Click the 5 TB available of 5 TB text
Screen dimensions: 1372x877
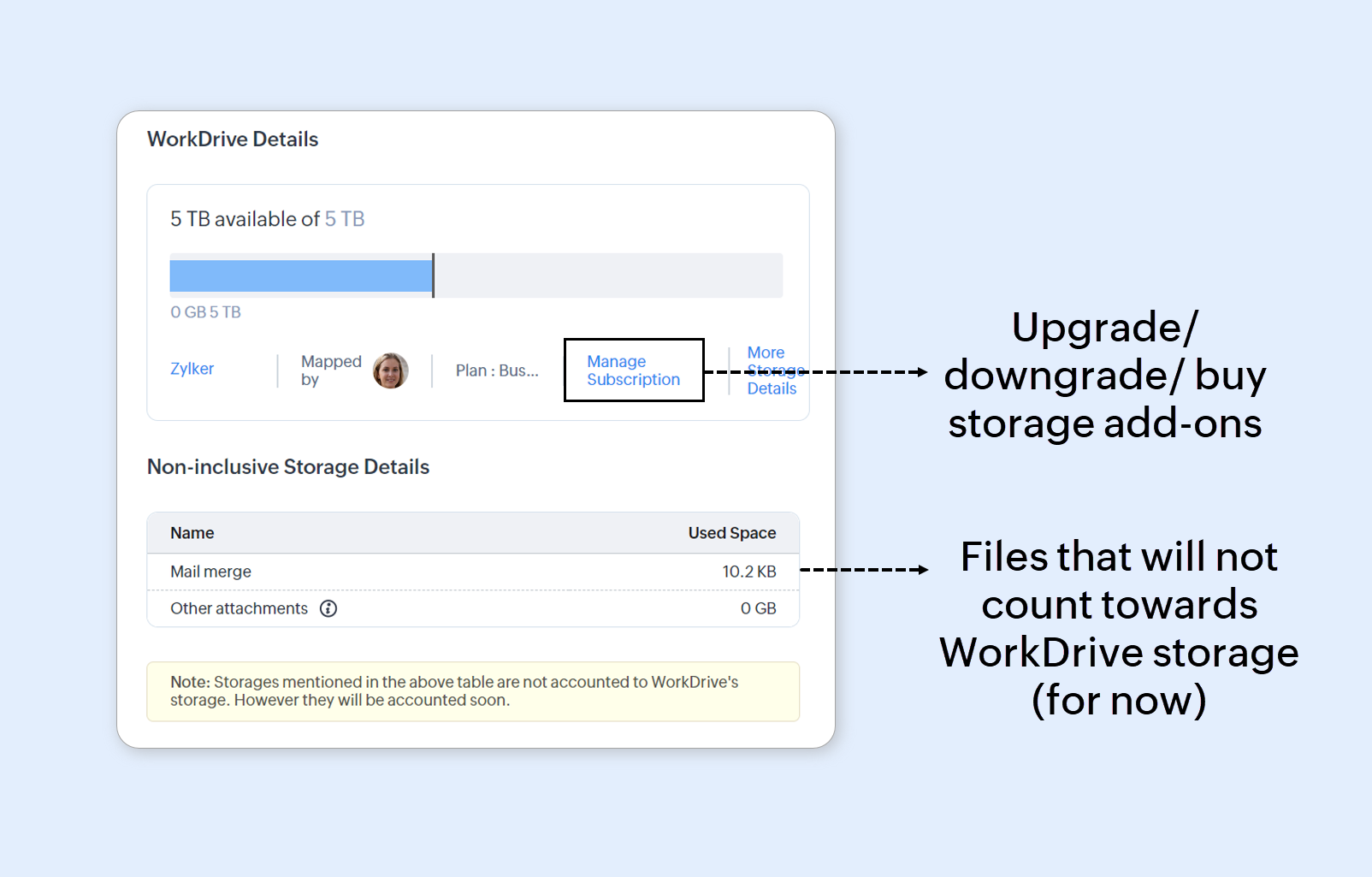tap(267, 220)
